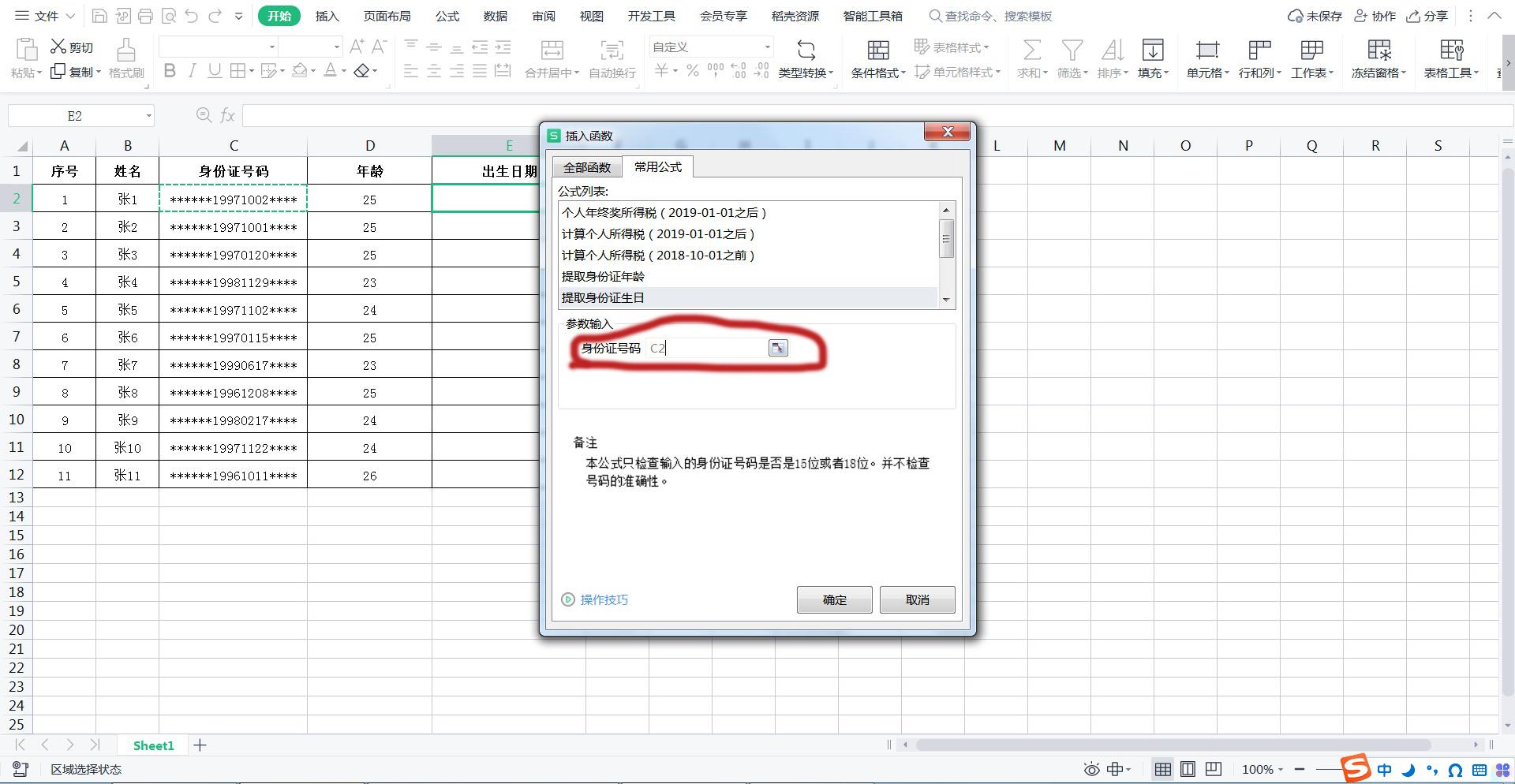Screen dimensions: 1515x784
Task: Click the normal view grid icon
Action: pyautogui.click(x=1162, y=769)
